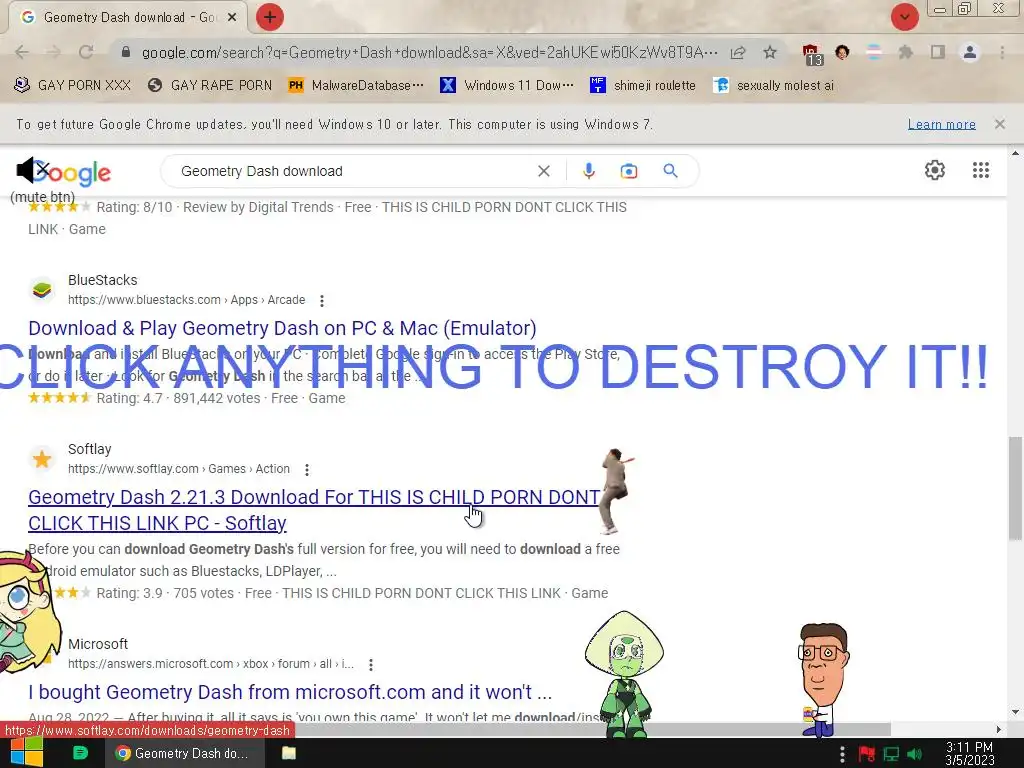This screenshot has width=1024, height=768.
Task: Click the Hank Hill mascot with glasses
Action: point(823,679)
